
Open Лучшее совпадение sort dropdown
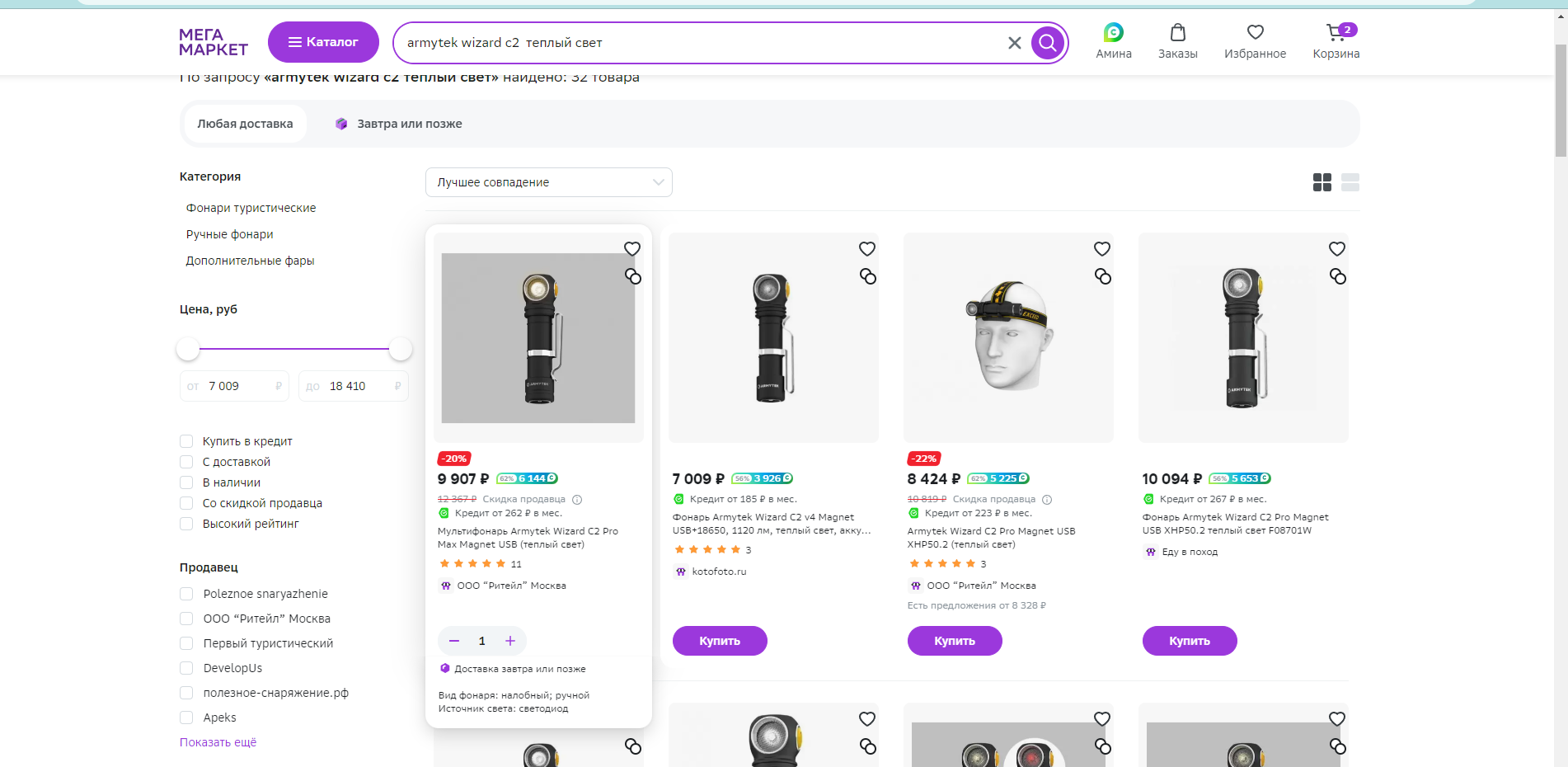549,182
